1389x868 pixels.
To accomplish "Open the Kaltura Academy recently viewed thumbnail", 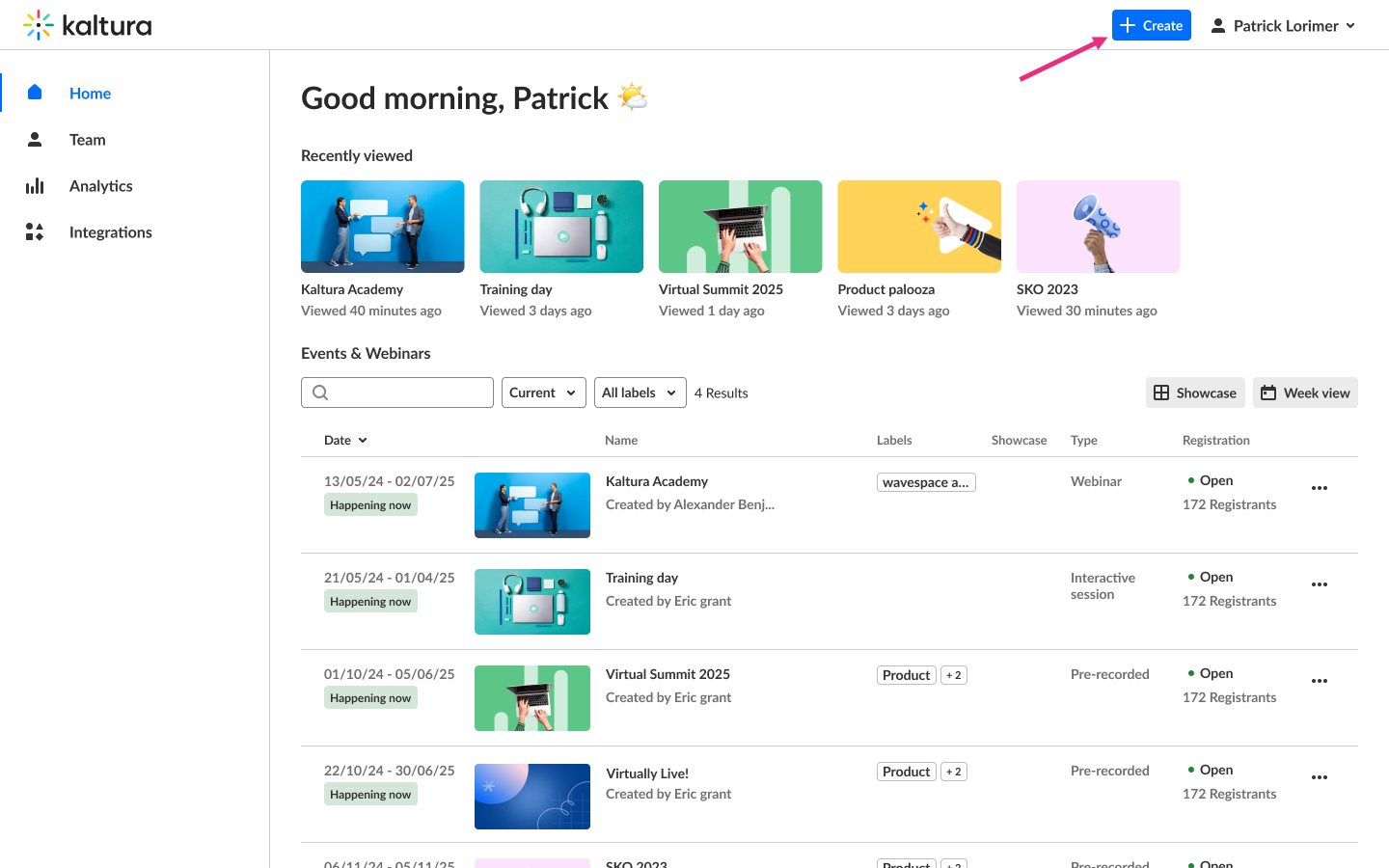I will pos(383,227).
